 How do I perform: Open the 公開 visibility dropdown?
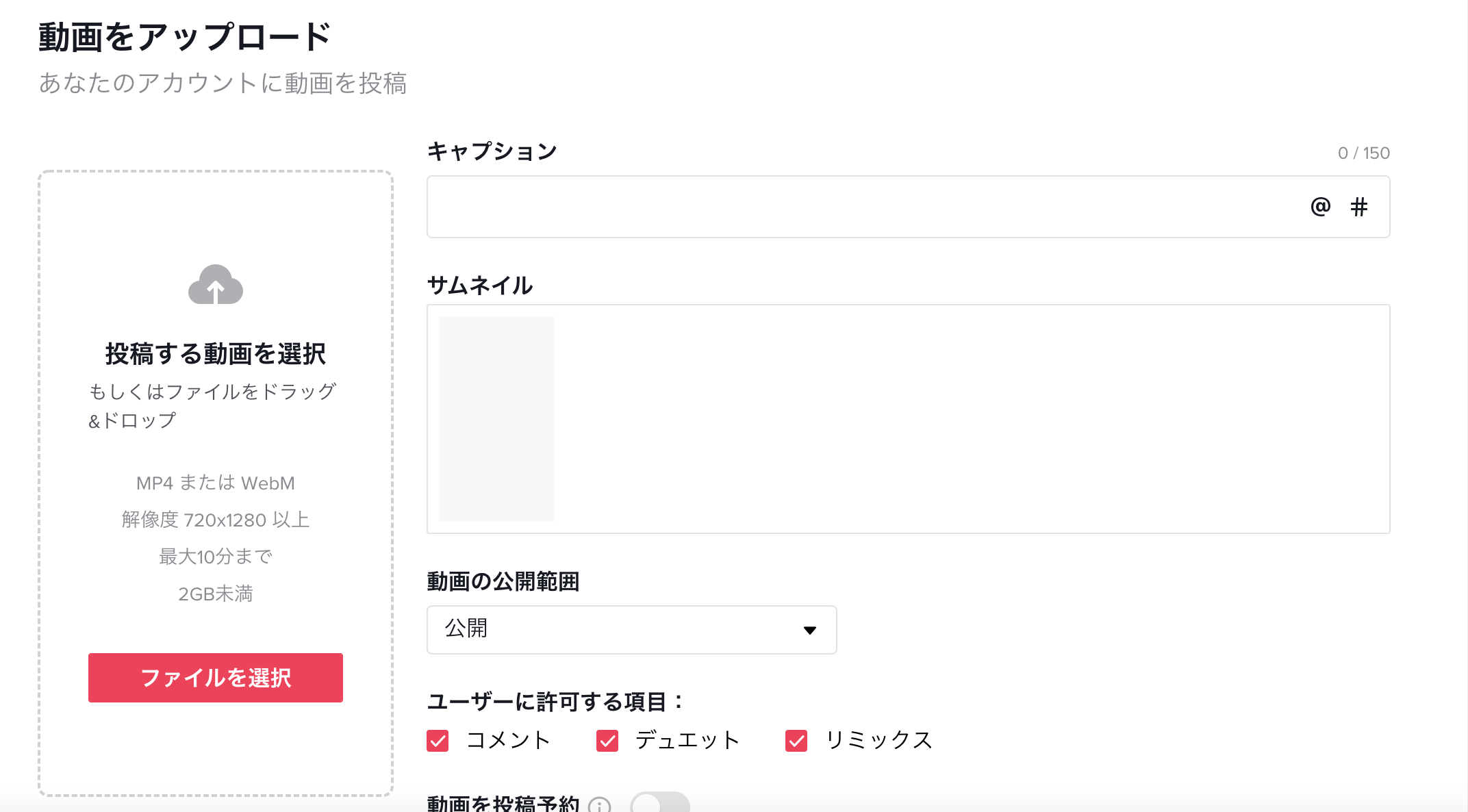[631, 630]
